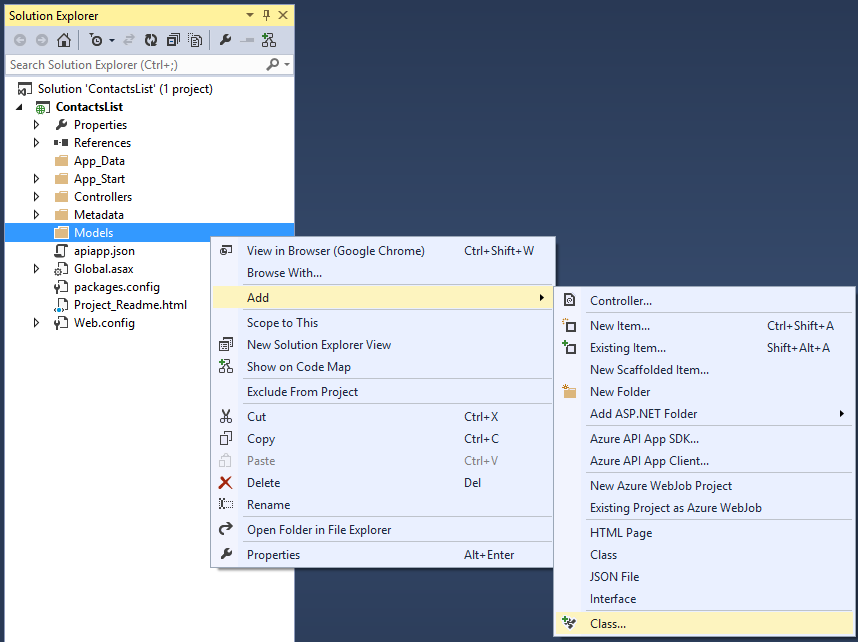858x642 pixels.
Task: Expand the Global.asax node
Action: 36,269
